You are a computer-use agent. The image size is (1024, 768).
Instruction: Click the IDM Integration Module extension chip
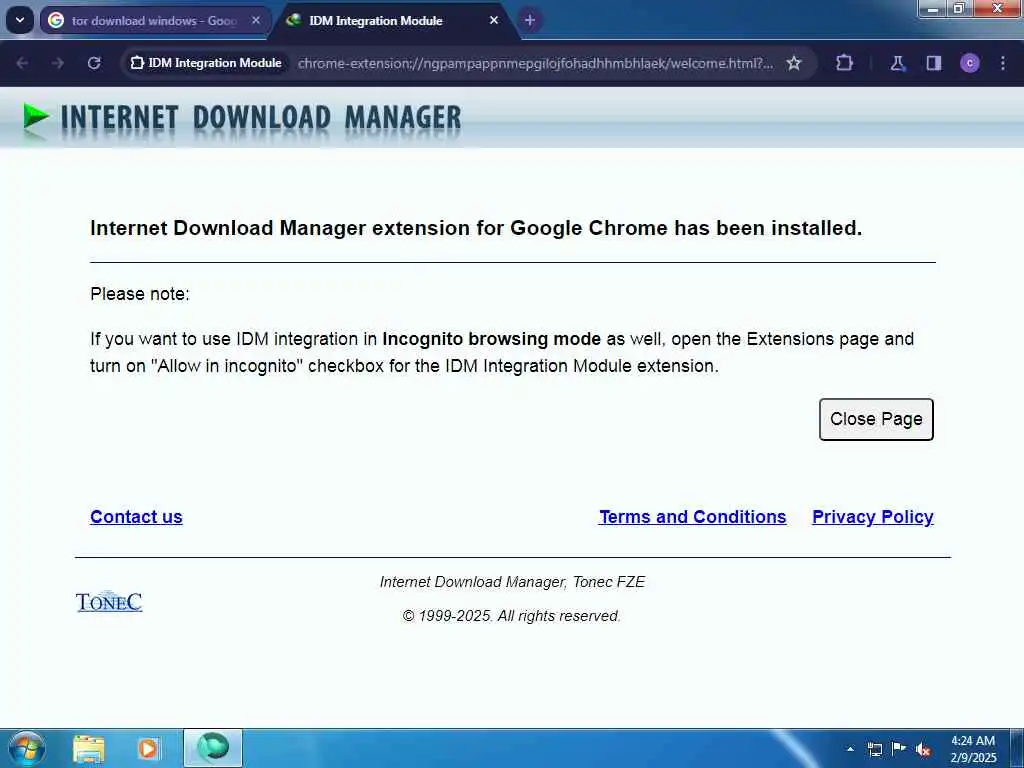pyautogui.click(x=206, y=63)
